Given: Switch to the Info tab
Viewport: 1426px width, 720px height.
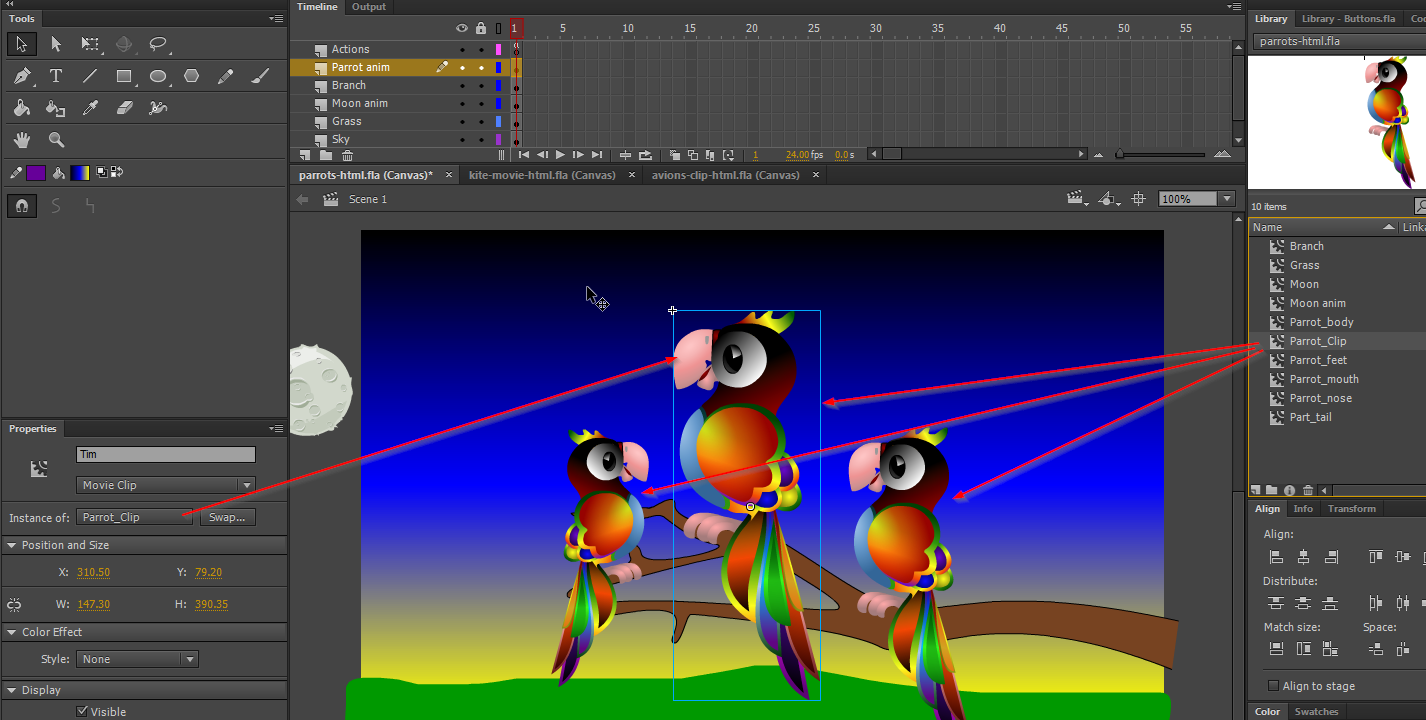Looking at the screenshot, I should click(x=1303, y=509).
